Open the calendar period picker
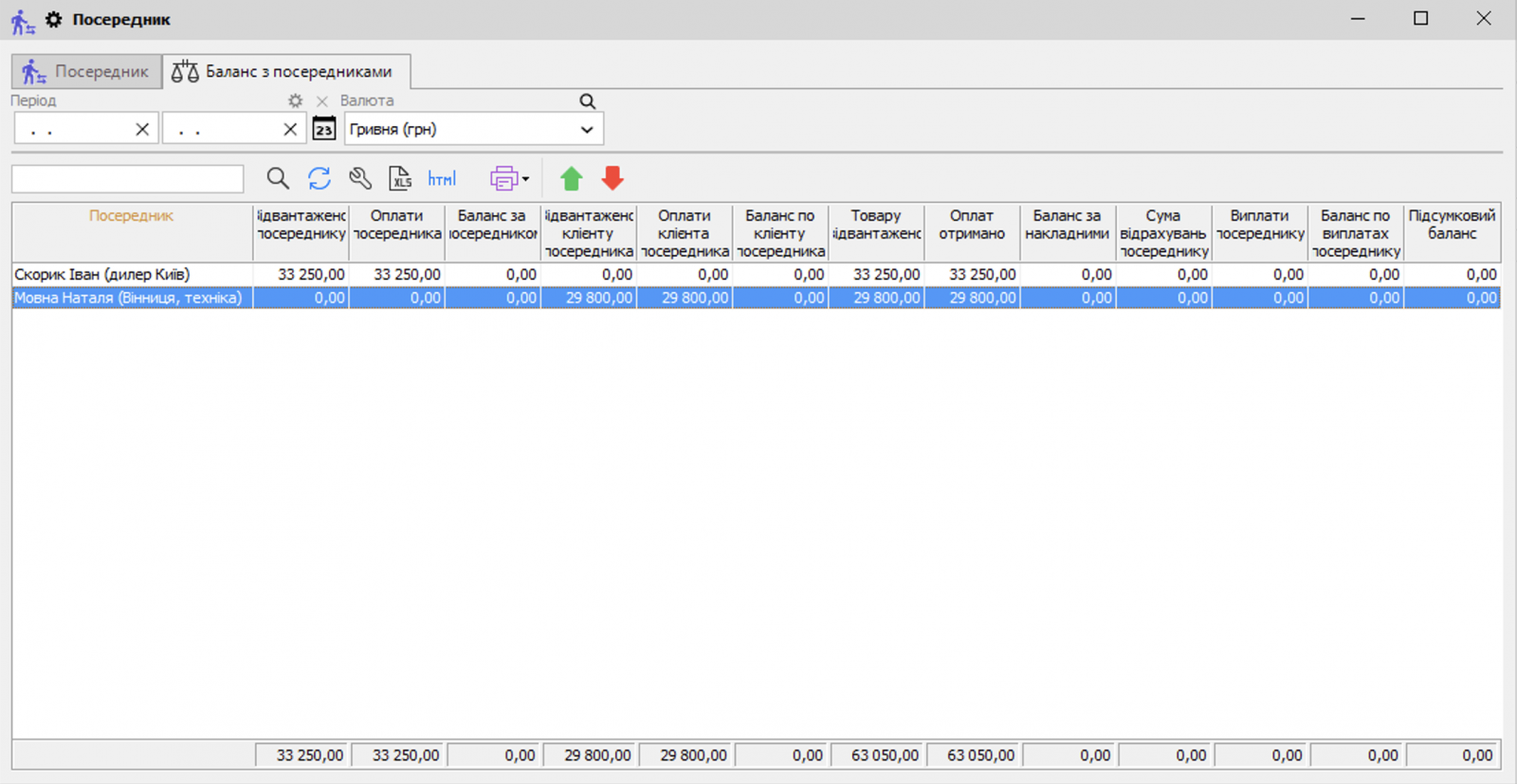The width and height of the screenshot is (1517, 784). click(x=324, y=129)
